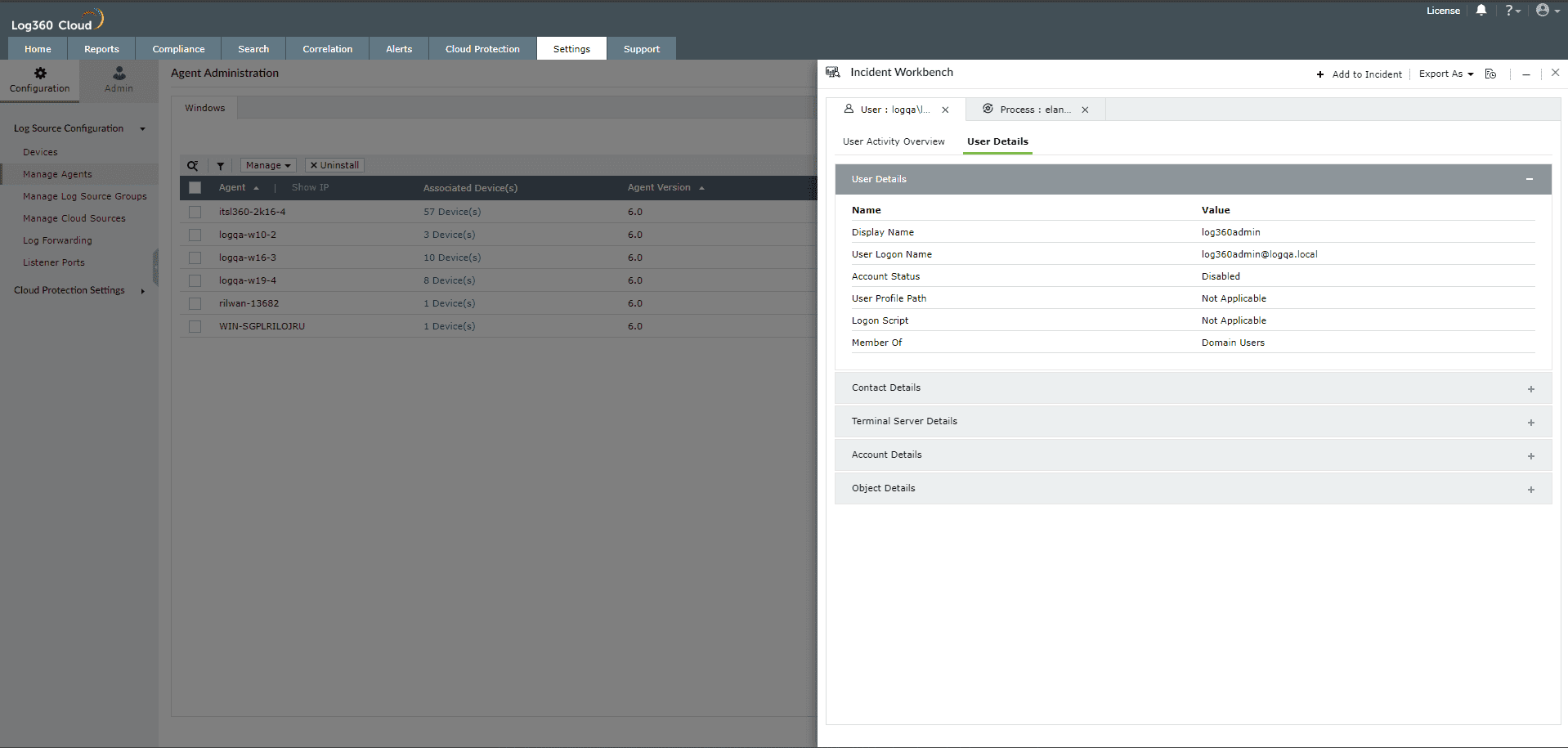Image resolution: width=1568 pixels, height=748 pixels.
Task: Open Devices in sidebar
Action: [x=40, y=152]
